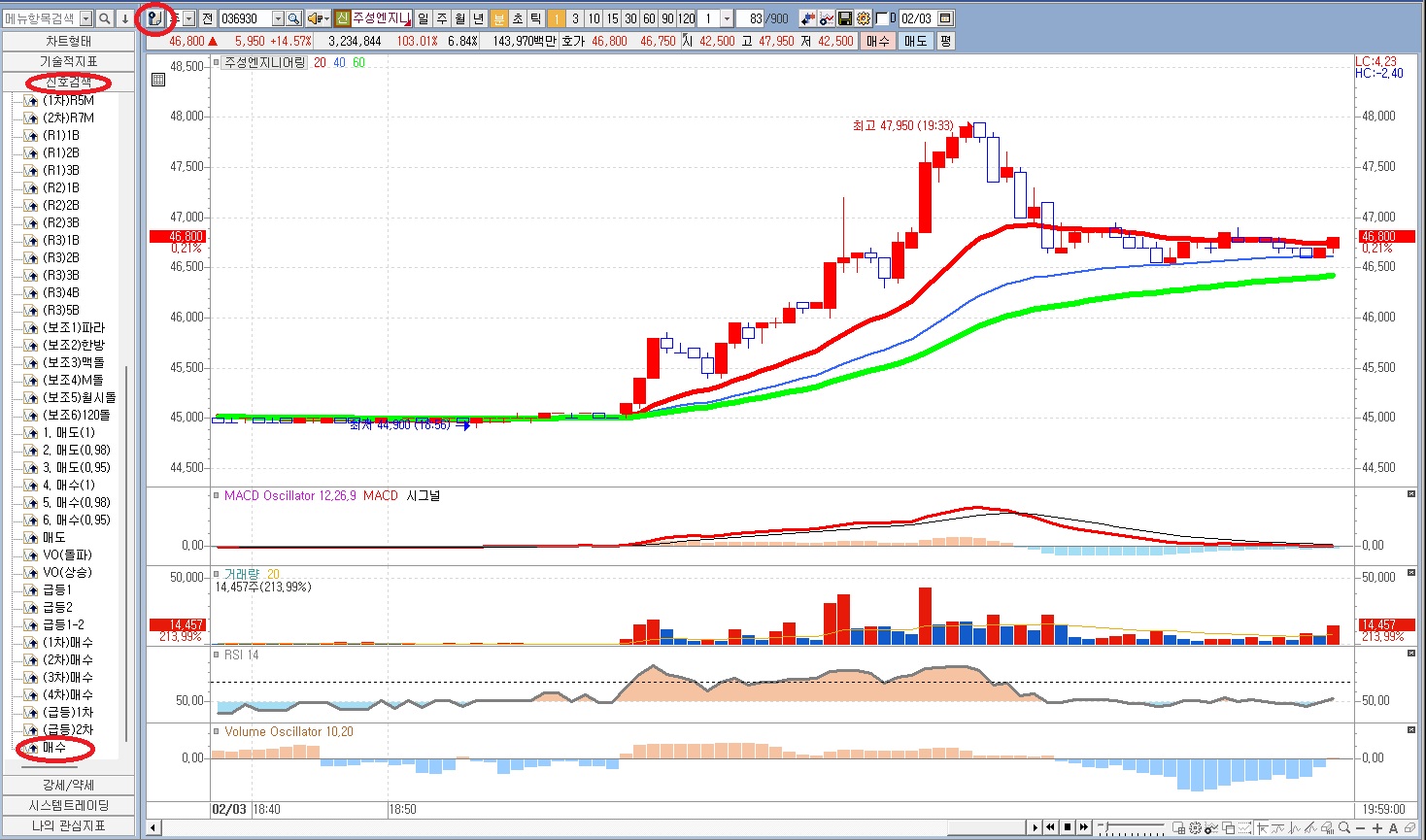
Task: Zoom with the magnifier icon in bottom toolbar
Action: coord(1344,828)
